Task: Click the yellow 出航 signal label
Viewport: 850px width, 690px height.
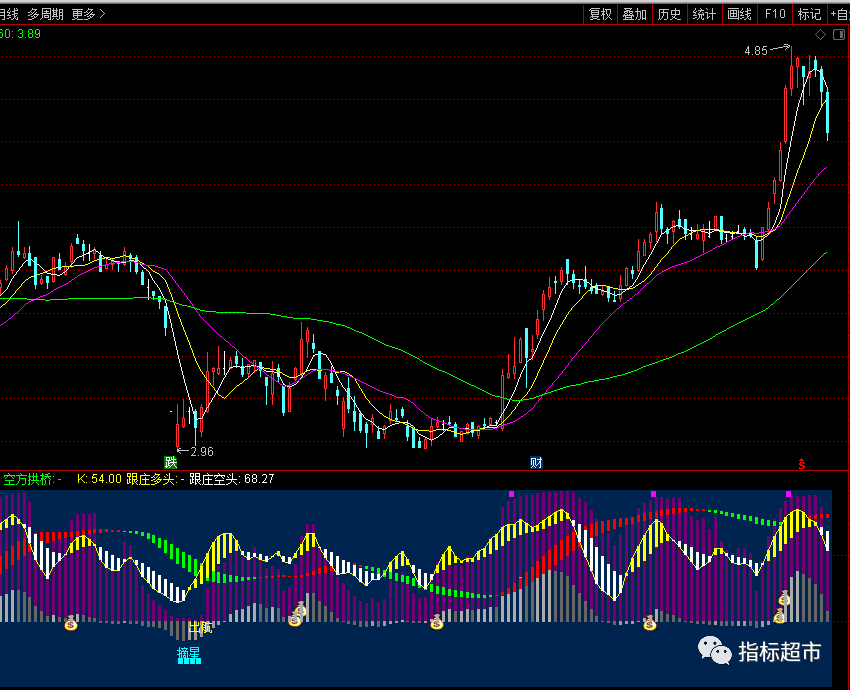Action: click(200, 628)
